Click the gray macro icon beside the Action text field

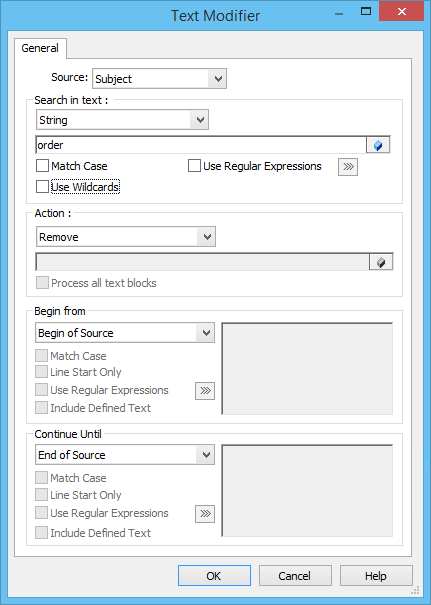(381, 262)
